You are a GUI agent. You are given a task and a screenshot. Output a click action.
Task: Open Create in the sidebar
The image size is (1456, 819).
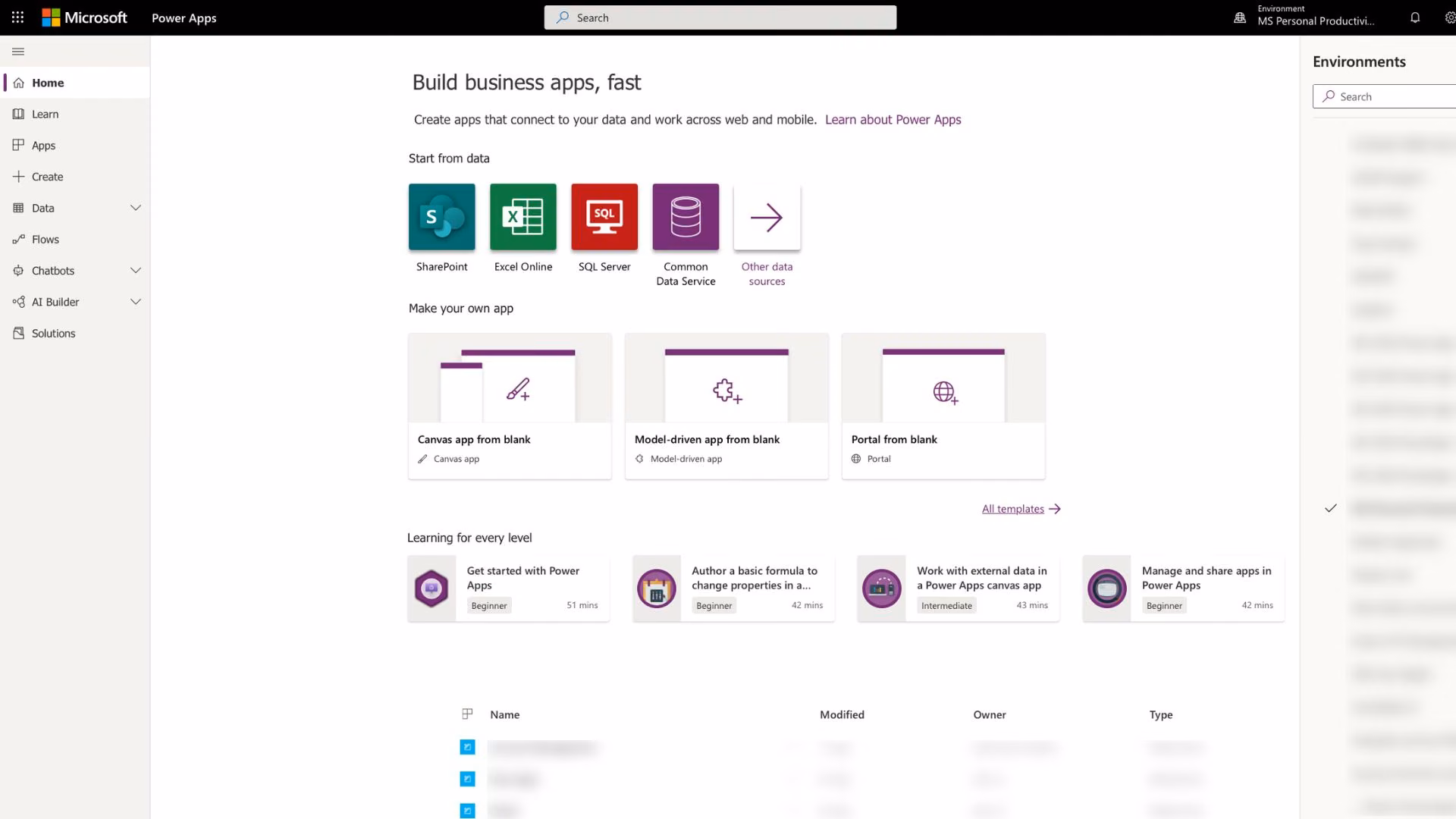coord(75,176)
